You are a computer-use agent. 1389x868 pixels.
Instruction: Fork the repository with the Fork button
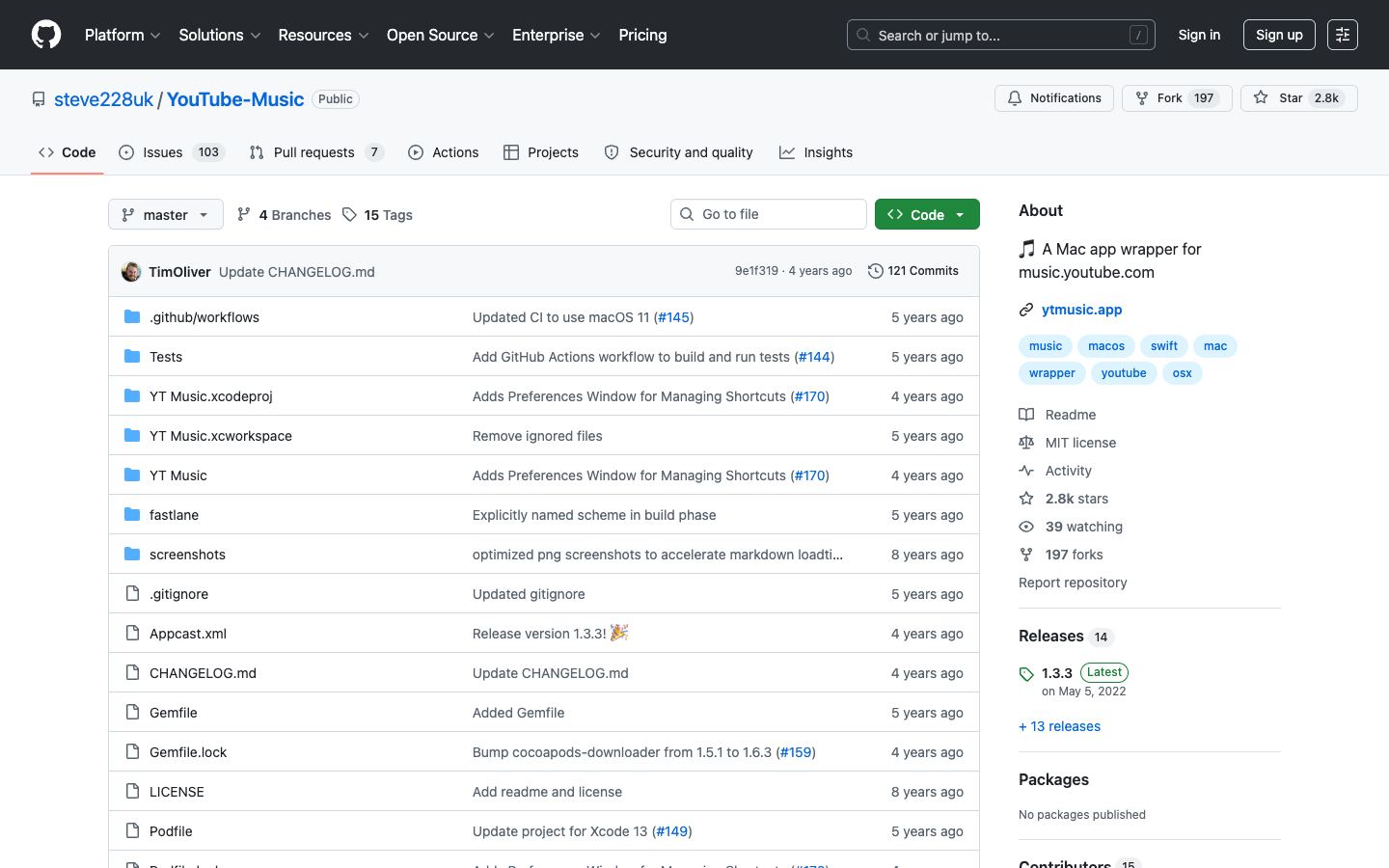coord(1177,98)
